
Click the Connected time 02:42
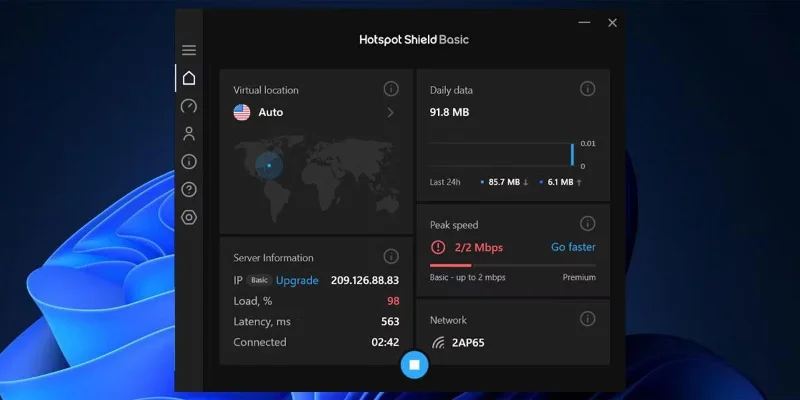click(x=385, y=342)
